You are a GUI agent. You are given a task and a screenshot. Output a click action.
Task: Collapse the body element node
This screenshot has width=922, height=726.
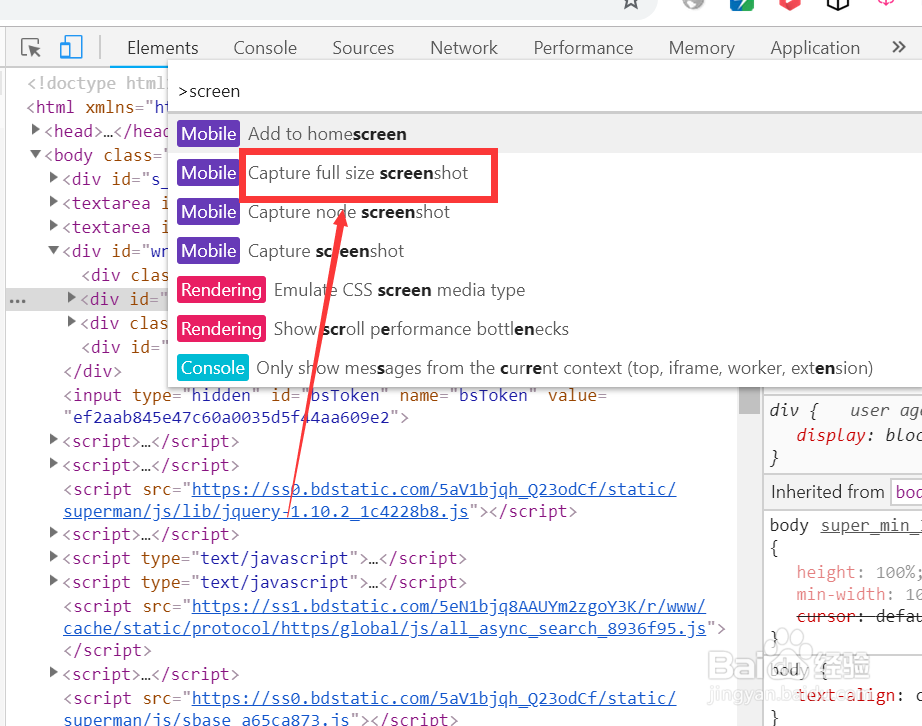(x=35, y=154)
